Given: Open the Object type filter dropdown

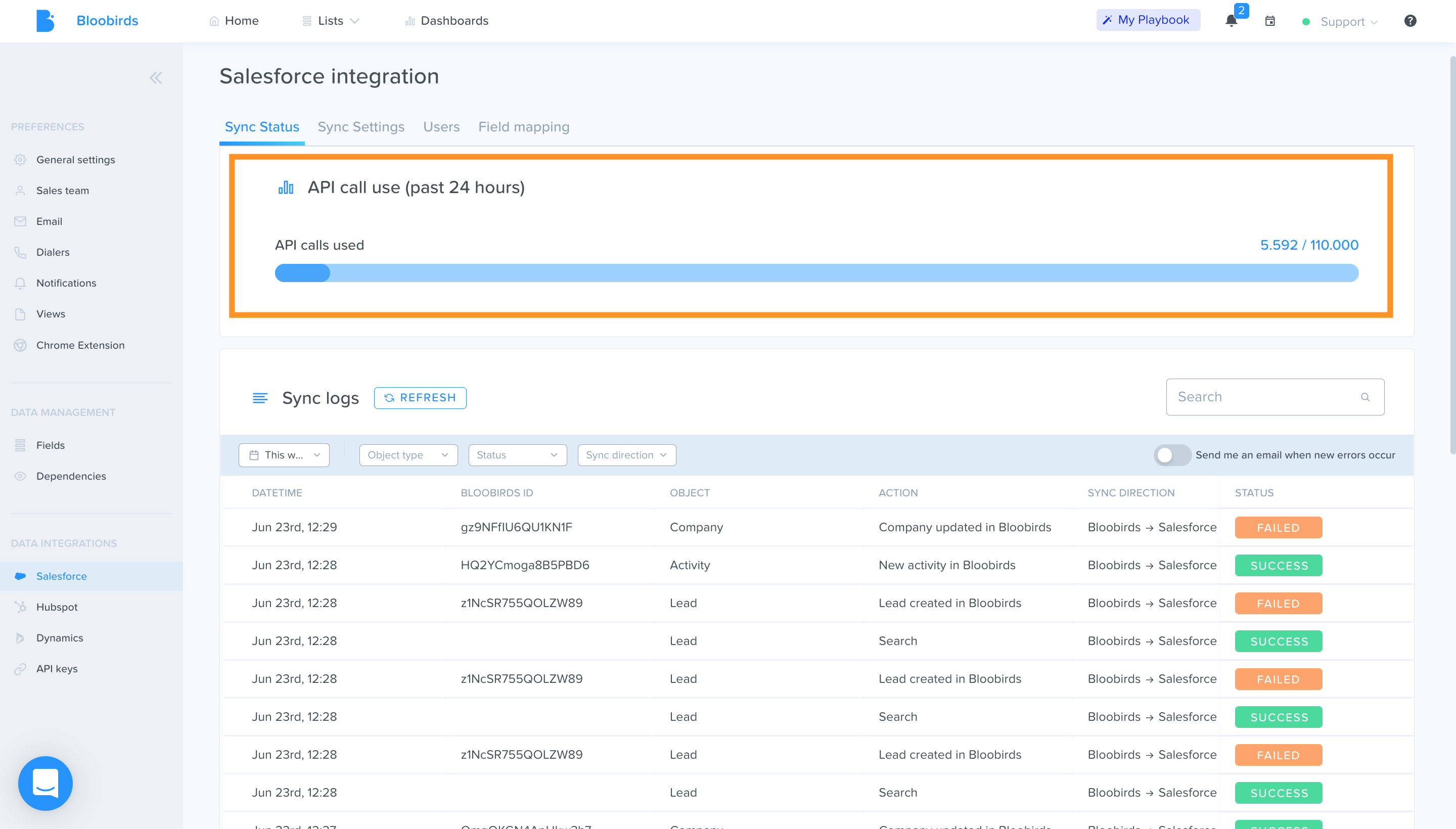Looking at the screenshot, I should click(x=408, y=455).
